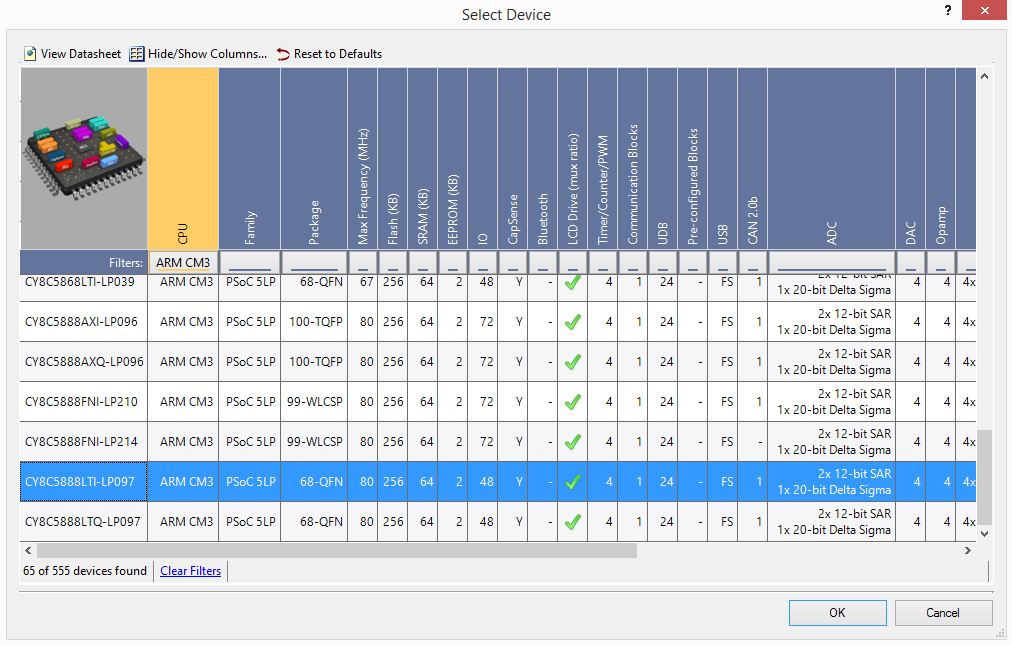
Task: Open the Family column filter dropdown
Action: pos(249,264)
